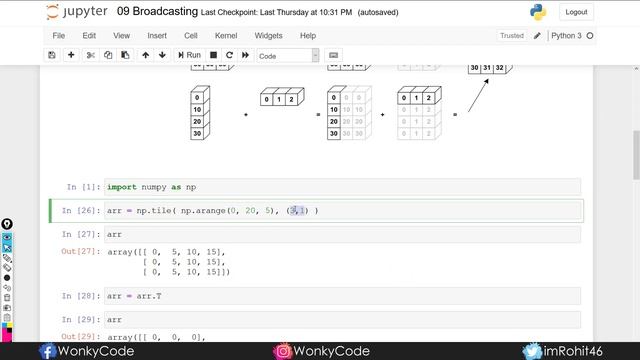Select the pencil drawing tool
This screenshot has height=360, width=640.
tap(7, 258)
